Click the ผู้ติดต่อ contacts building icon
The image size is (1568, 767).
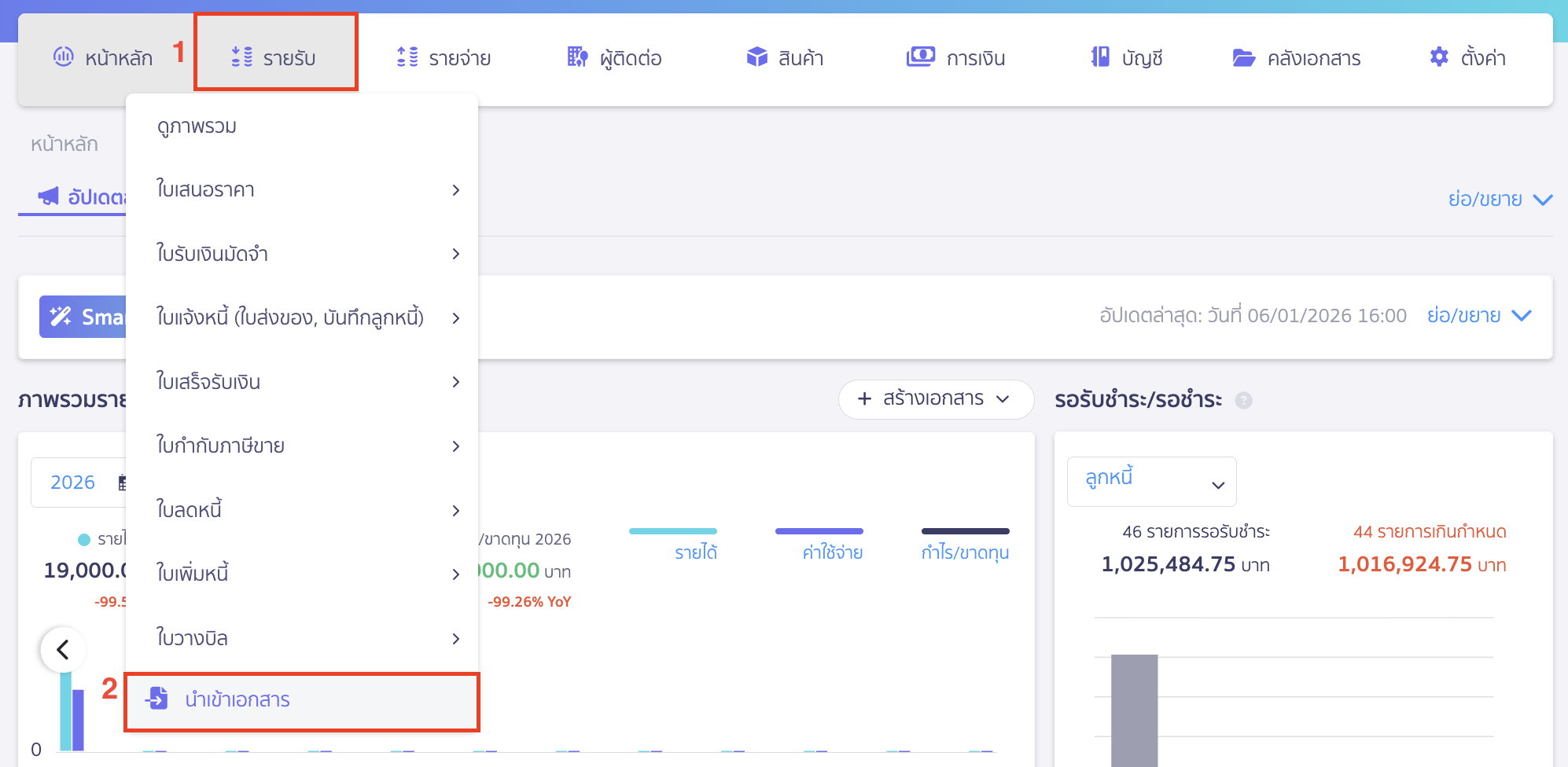click(x=577, y=57)
